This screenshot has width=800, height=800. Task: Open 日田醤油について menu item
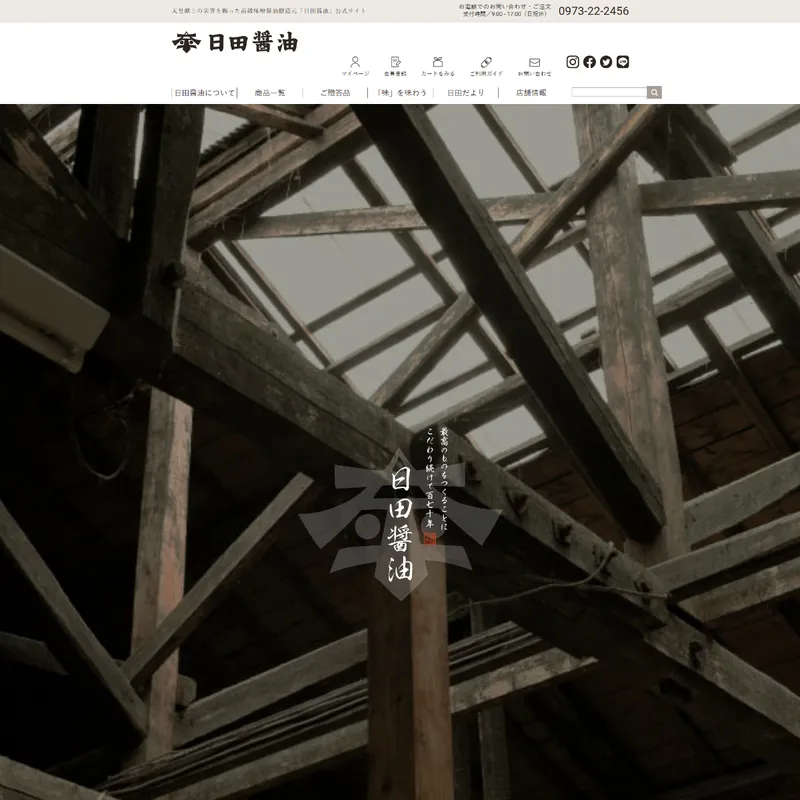point(205,92)
